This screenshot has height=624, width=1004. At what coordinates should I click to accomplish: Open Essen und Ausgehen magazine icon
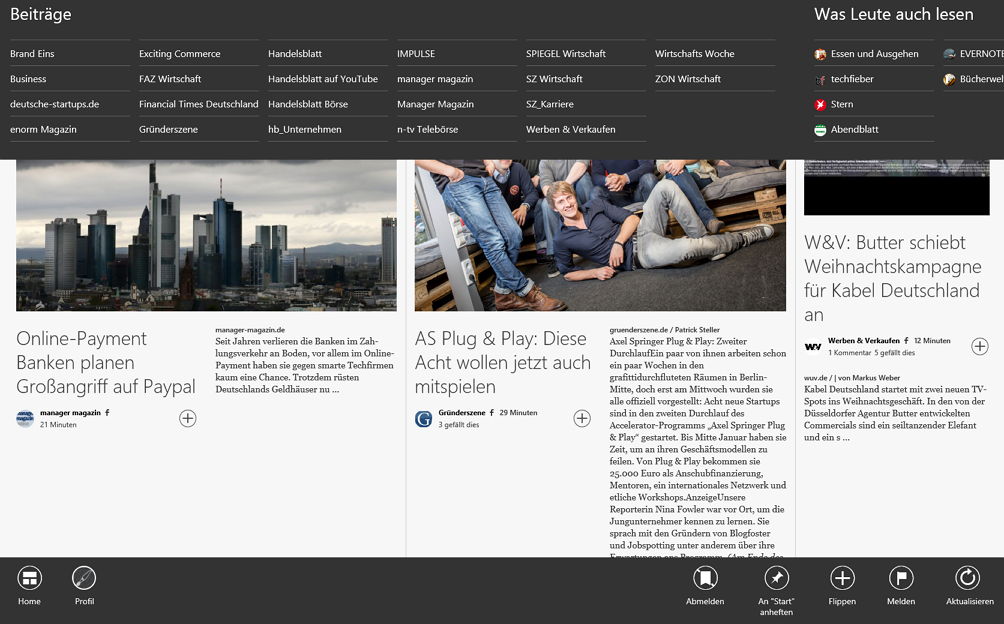coord(820,54)
